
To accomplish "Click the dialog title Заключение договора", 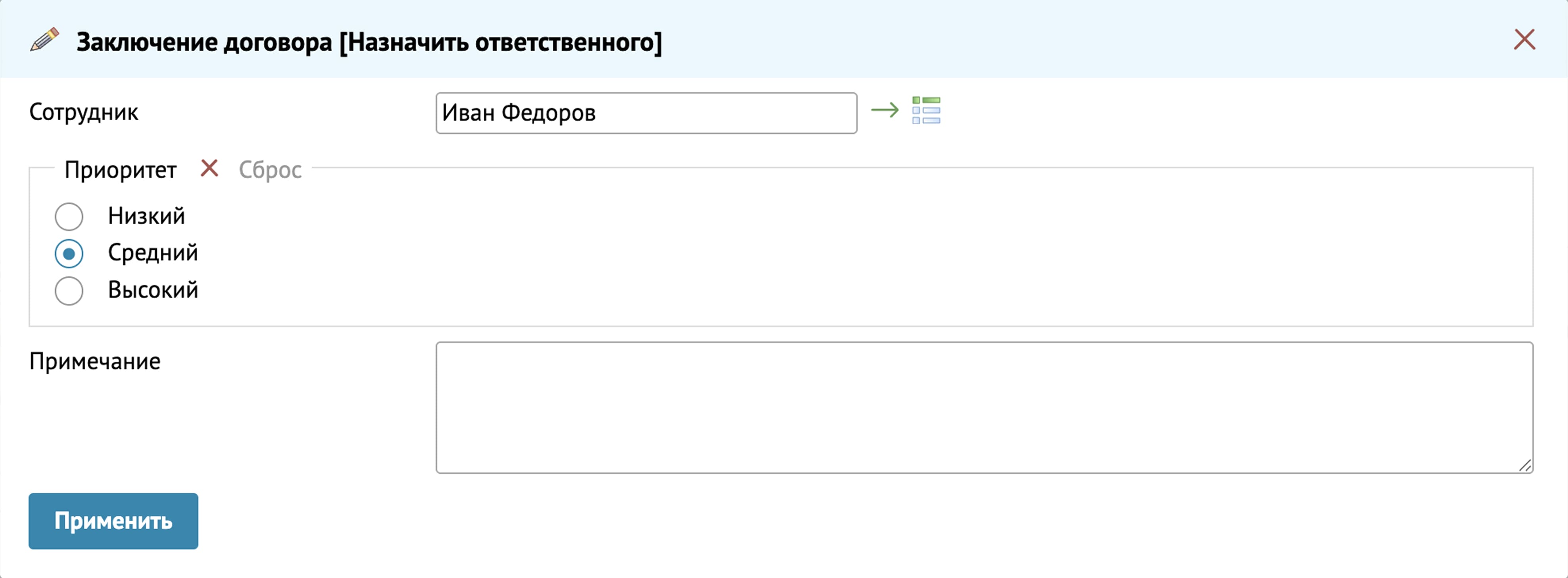I will [369, 42].
